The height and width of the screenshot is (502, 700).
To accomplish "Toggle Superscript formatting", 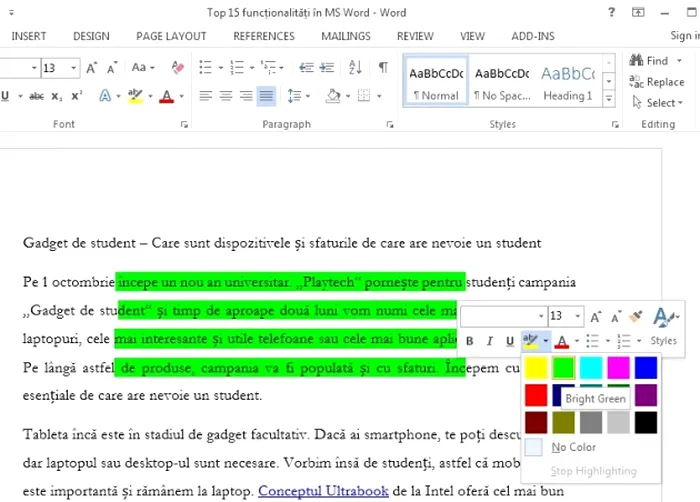I will tap(77, 96).
